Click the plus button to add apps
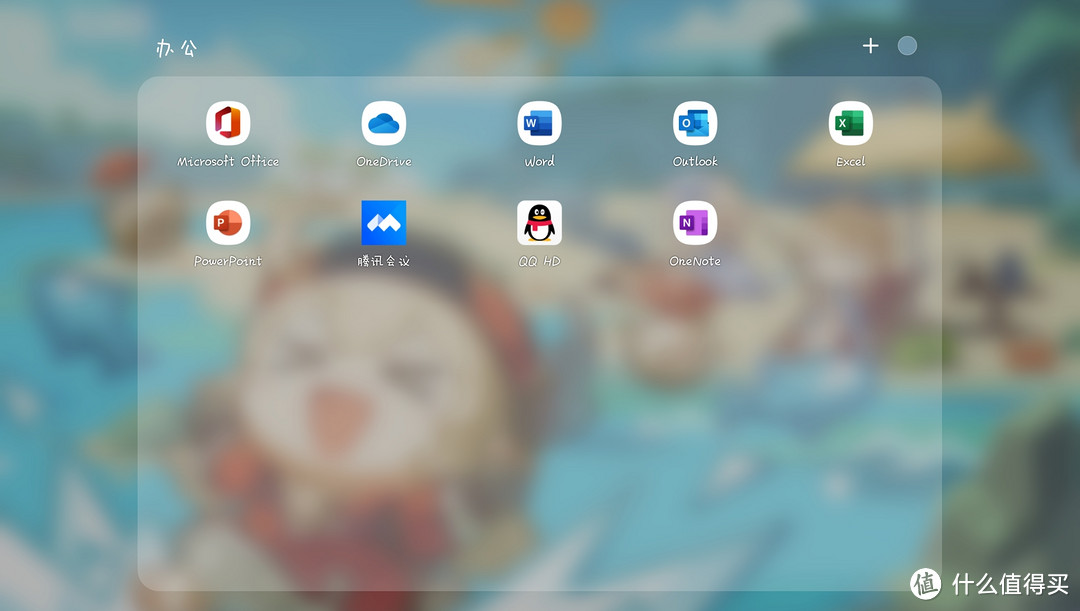This screenshot has height=611, width=1080. click(871, 46)
